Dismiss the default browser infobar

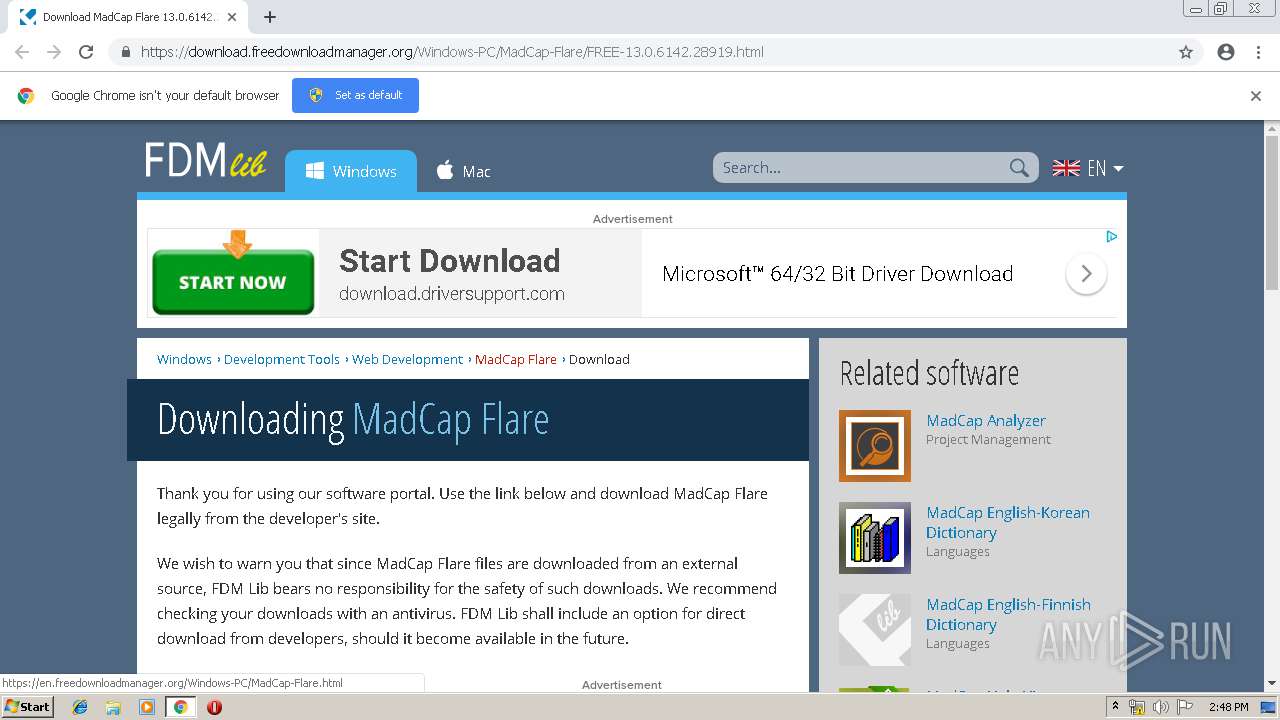1256,96
